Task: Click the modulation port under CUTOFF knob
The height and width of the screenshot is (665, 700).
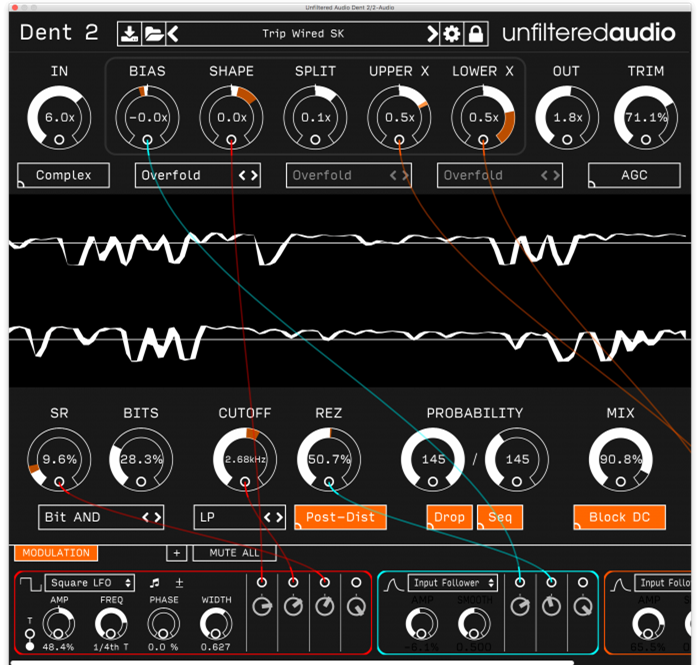Action: tap(245, 482)
